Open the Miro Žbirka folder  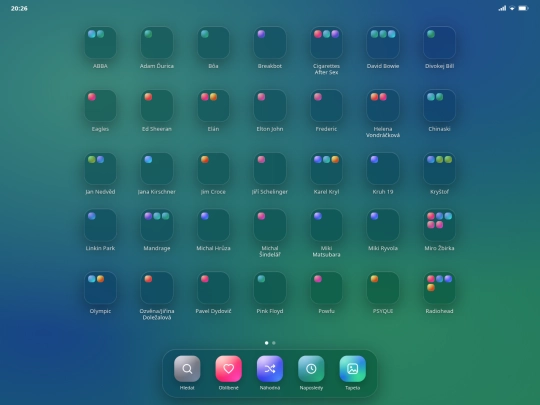point(439,225)
